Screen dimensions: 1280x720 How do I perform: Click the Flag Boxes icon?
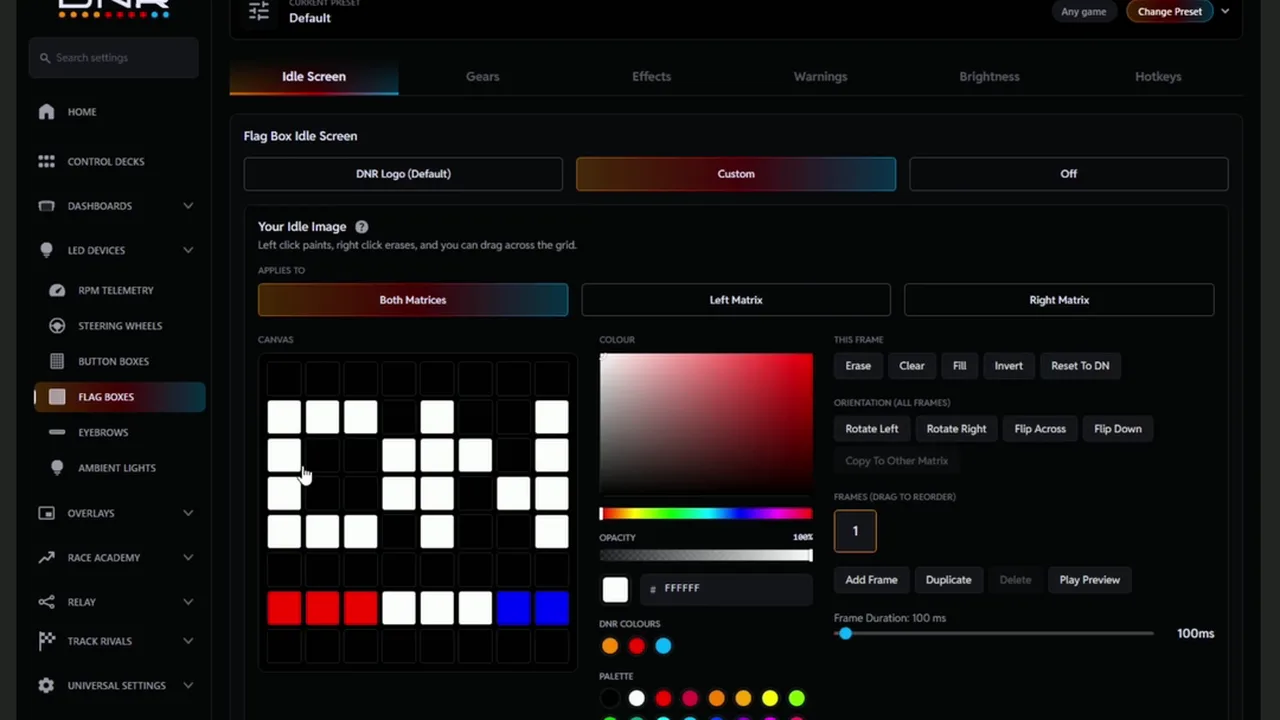point(57,397)
